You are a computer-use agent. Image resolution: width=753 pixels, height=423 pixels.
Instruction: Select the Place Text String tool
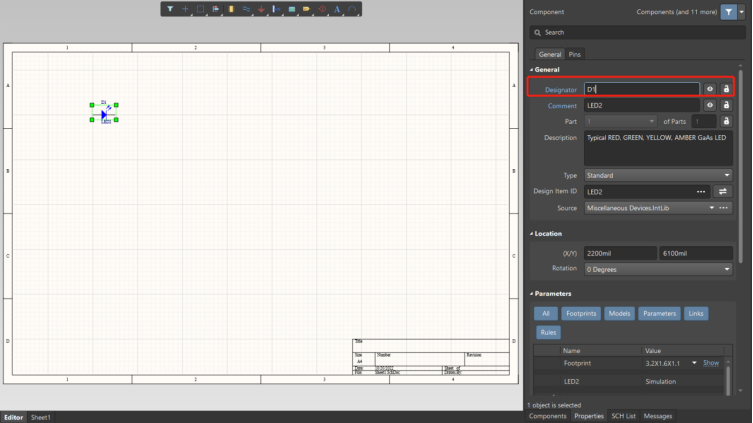coord(337,9)
